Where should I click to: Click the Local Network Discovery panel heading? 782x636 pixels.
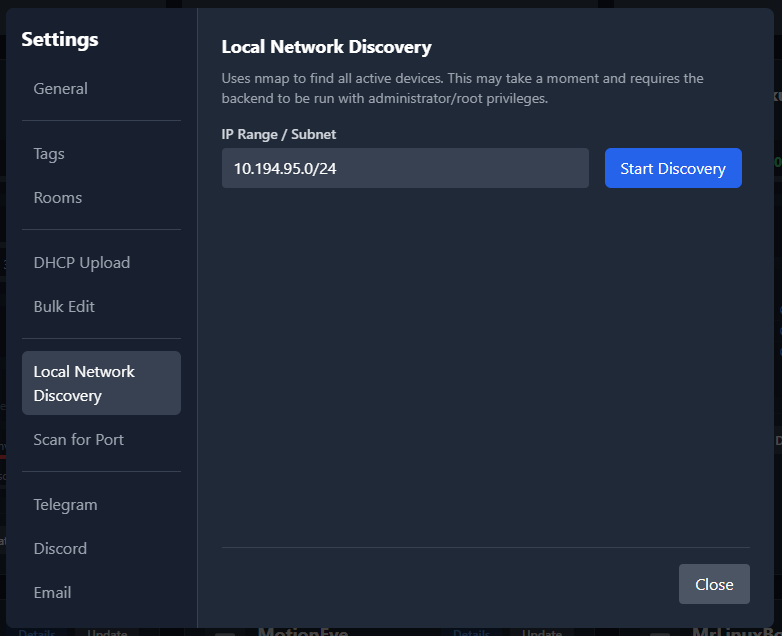point(326,47)
